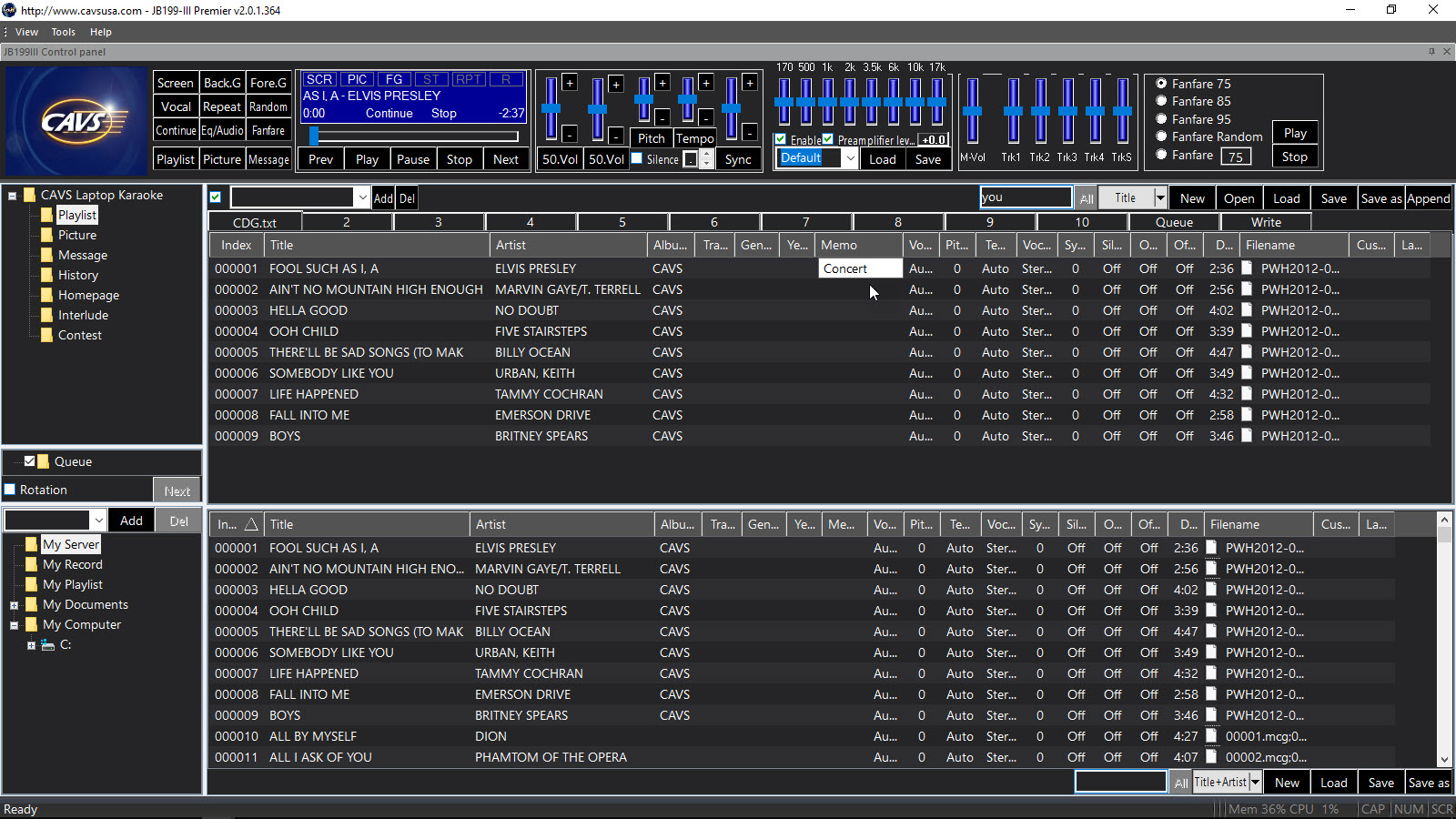Click the Queue folder icon
The image size is (1456, 819).
[44, 461]
